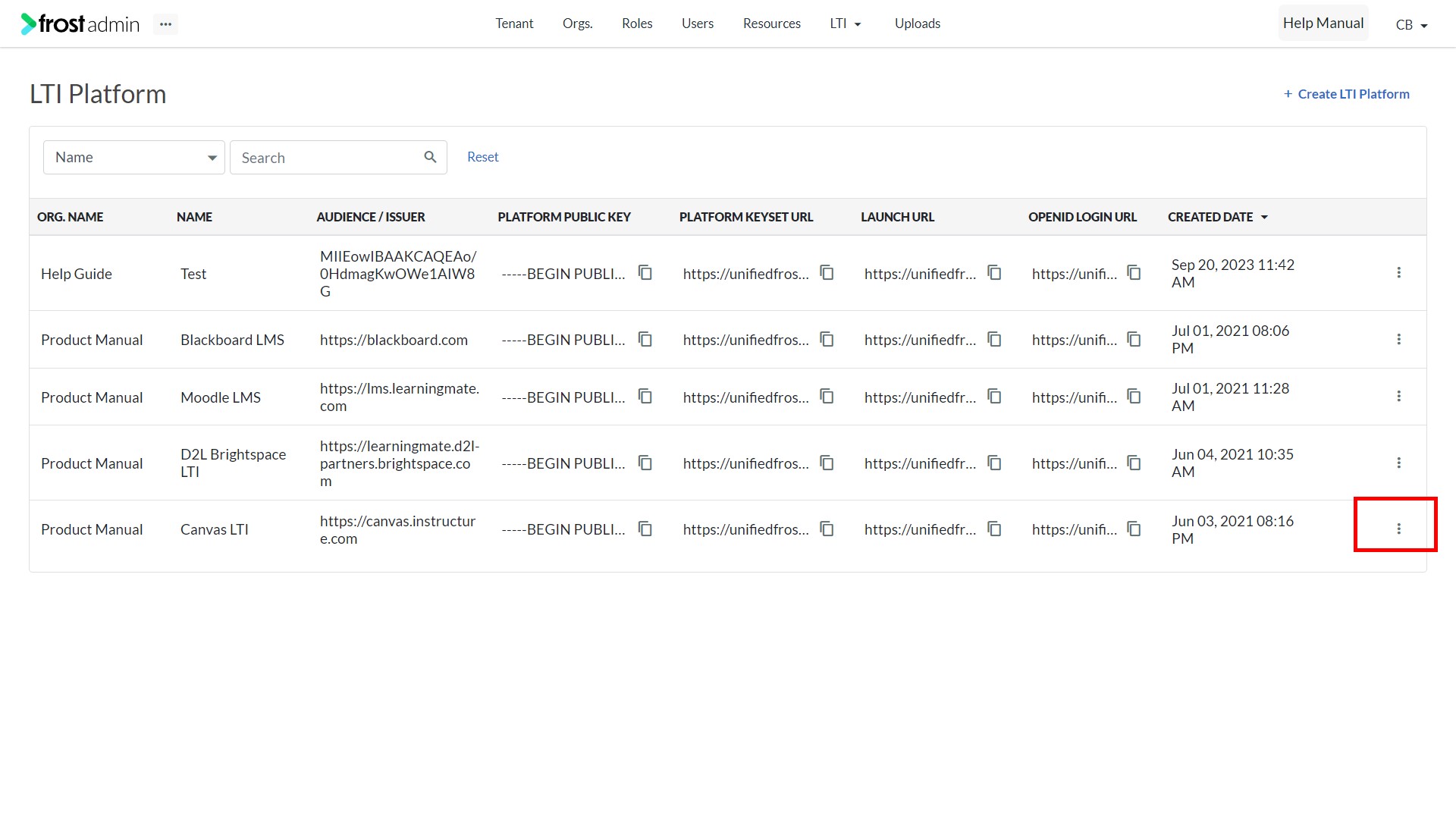
Task: Select the Jun 04, 2021 10:35 AM date
Action: [x=1233, y=463]
